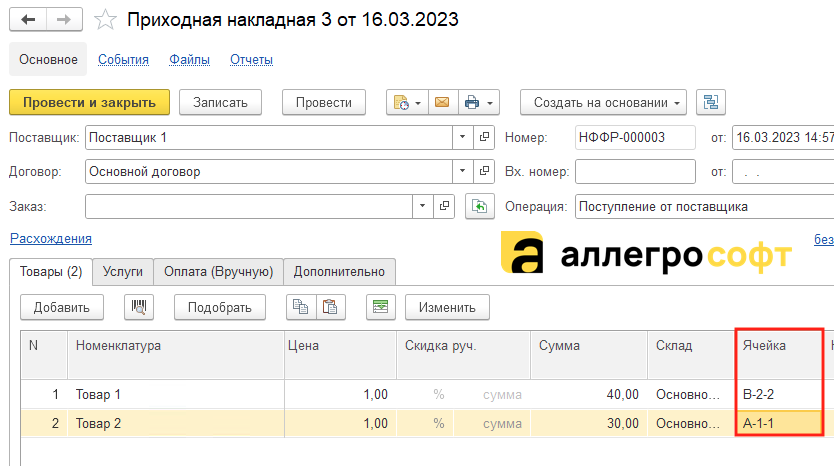Copy rows icon in goods toolbar
Image resolution: width=834 pixels, height=466 pixels.
click(x=301, y=307)
